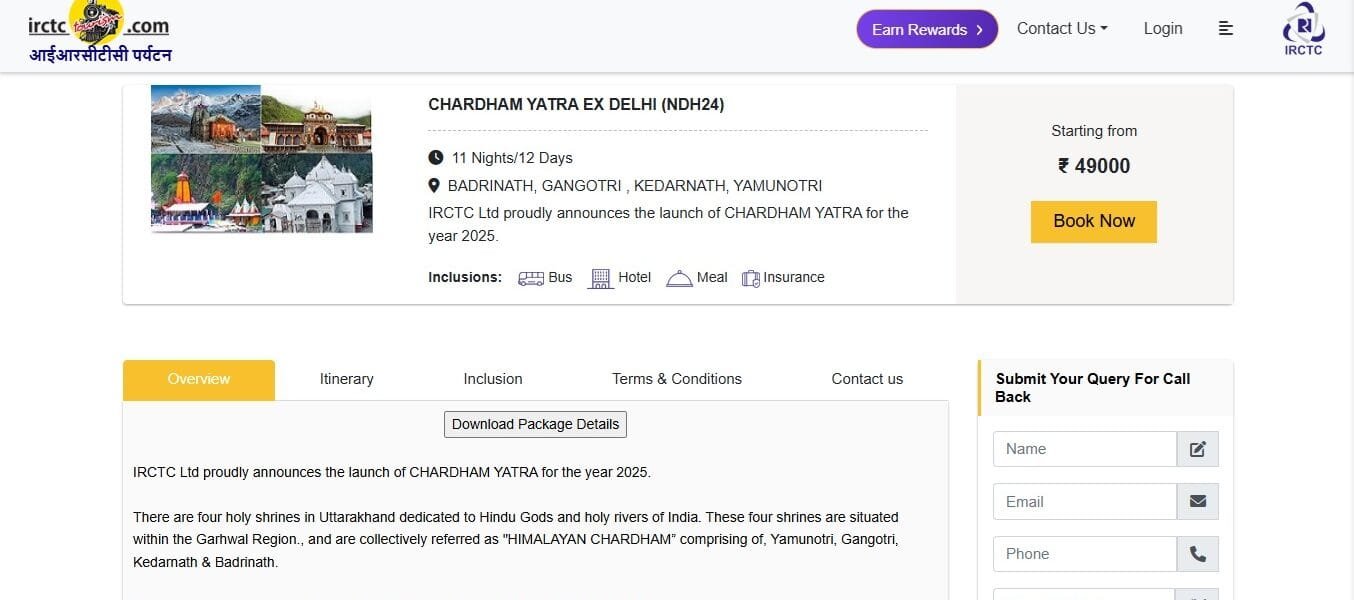Click the edit icon beside Name field
Image resolution: width=1354 pixels, height=600 pixels.
pos(1198,449)
